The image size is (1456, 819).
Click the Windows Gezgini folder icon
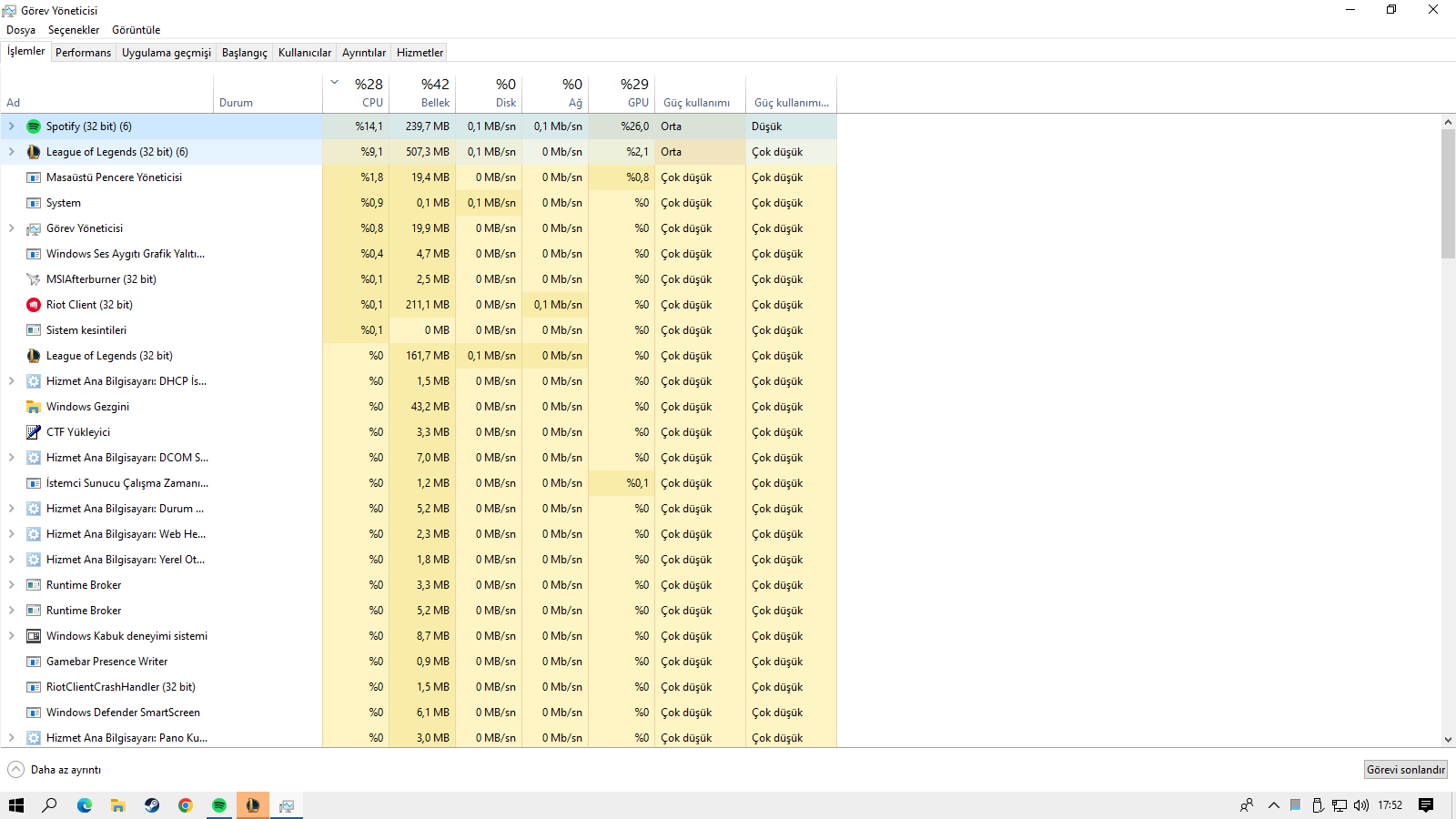pyautogui.click(x=34, y=407)
